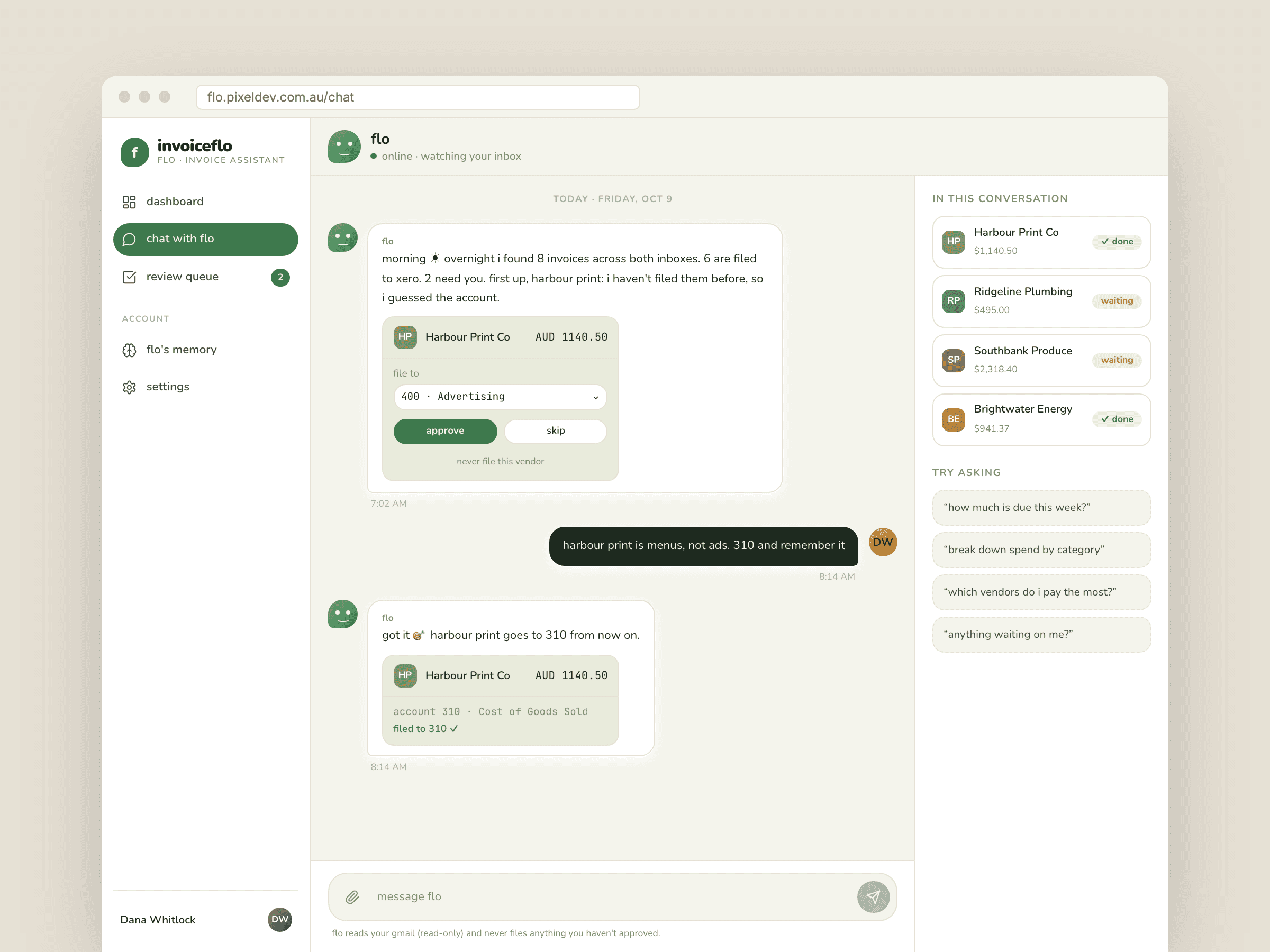Click the review queue count badge

[x=280, y=277]
